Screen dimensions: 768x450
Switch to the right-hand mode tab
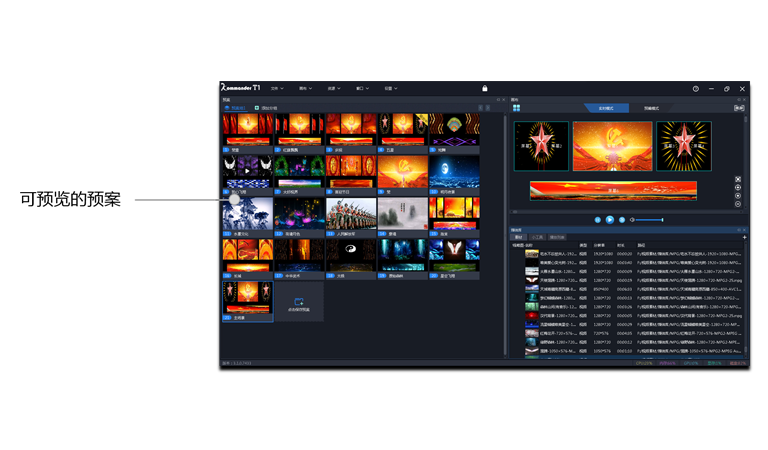[x=651, y=108]
